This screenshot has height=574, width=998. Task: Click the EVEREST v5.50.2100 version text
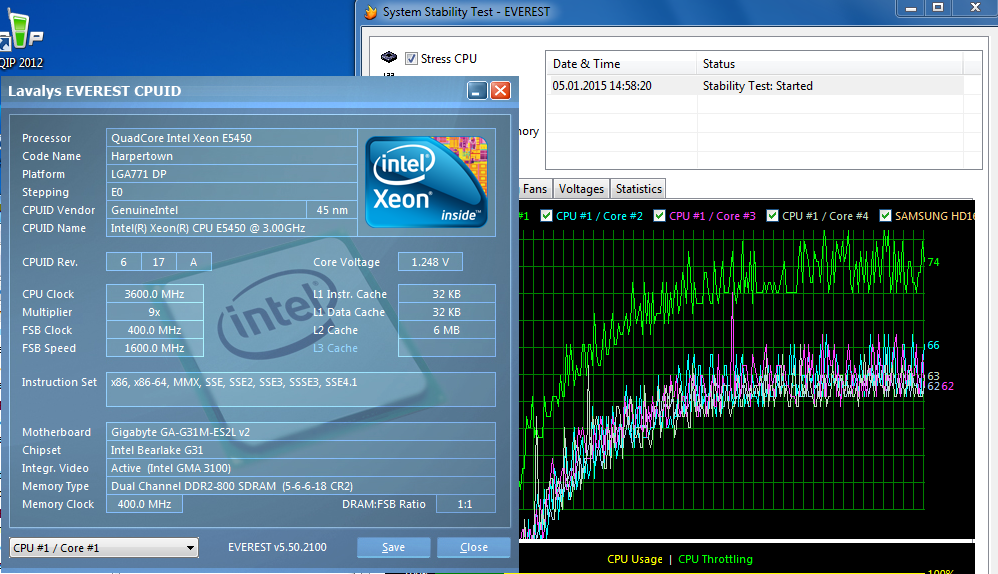coord(278,547)
